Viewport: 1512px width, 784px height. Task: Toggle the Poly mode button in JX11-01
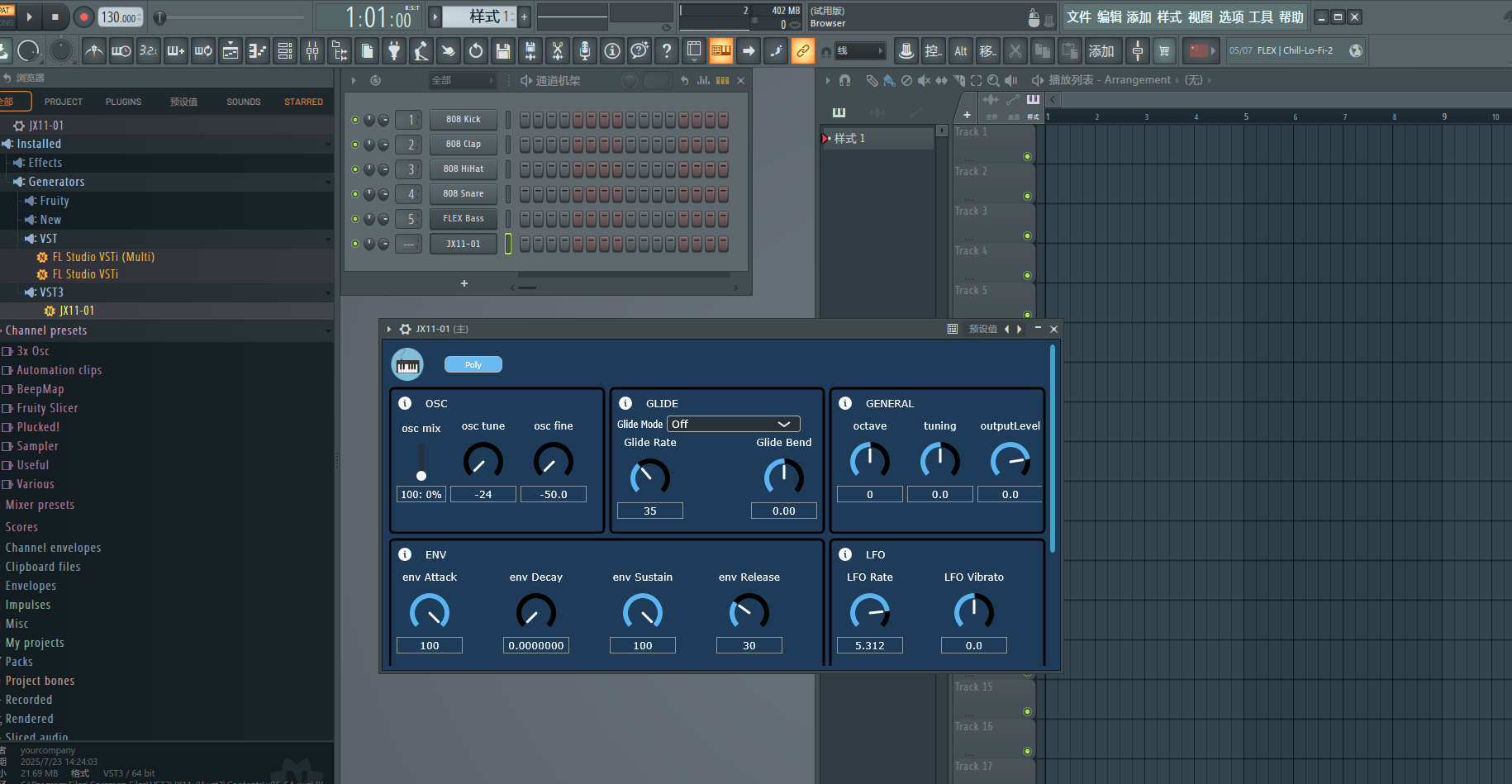473,364
